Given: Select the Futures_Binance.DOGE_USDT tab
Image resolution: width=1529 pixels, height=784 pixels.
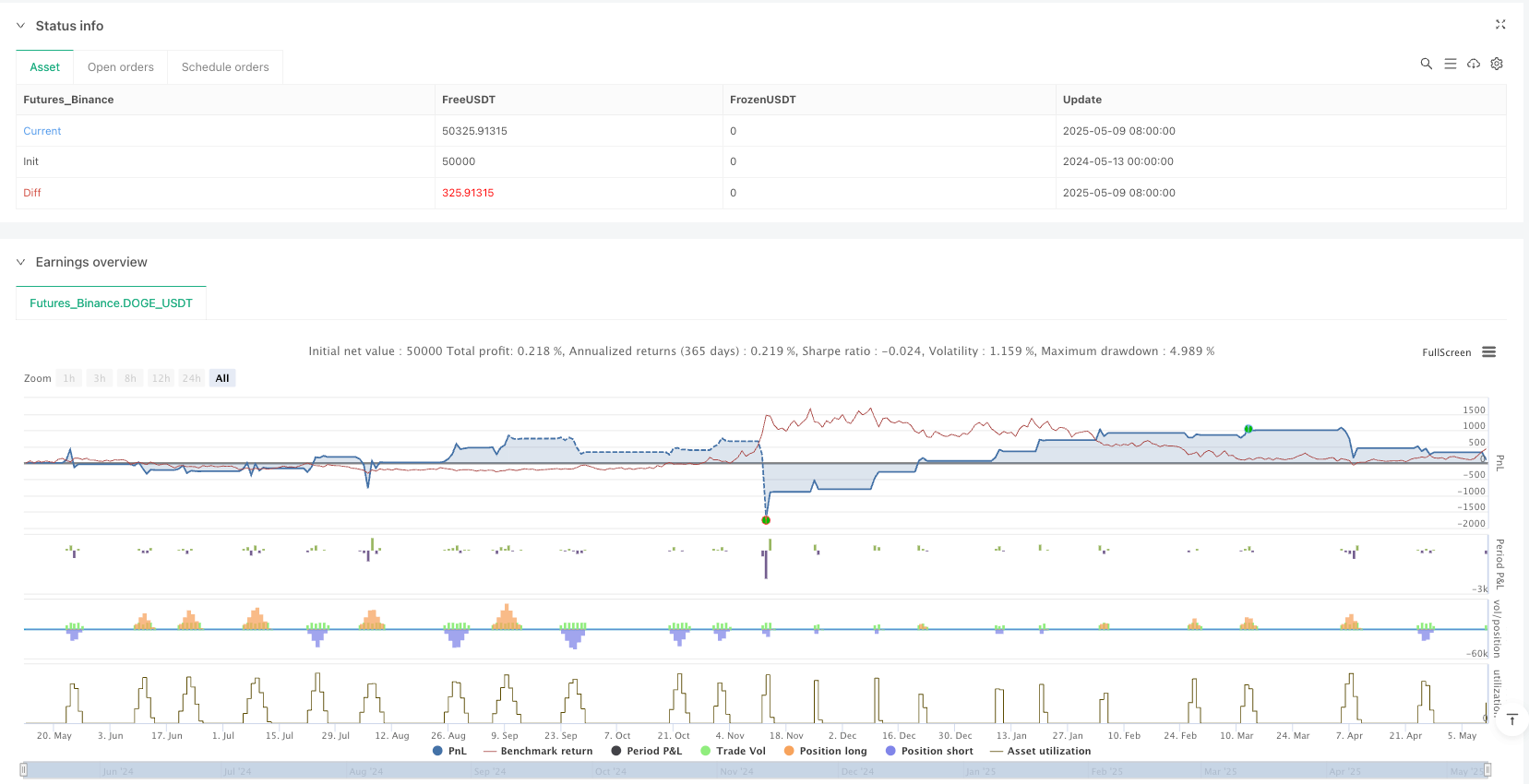Looking at the screenshot, I should pos(111,303).
